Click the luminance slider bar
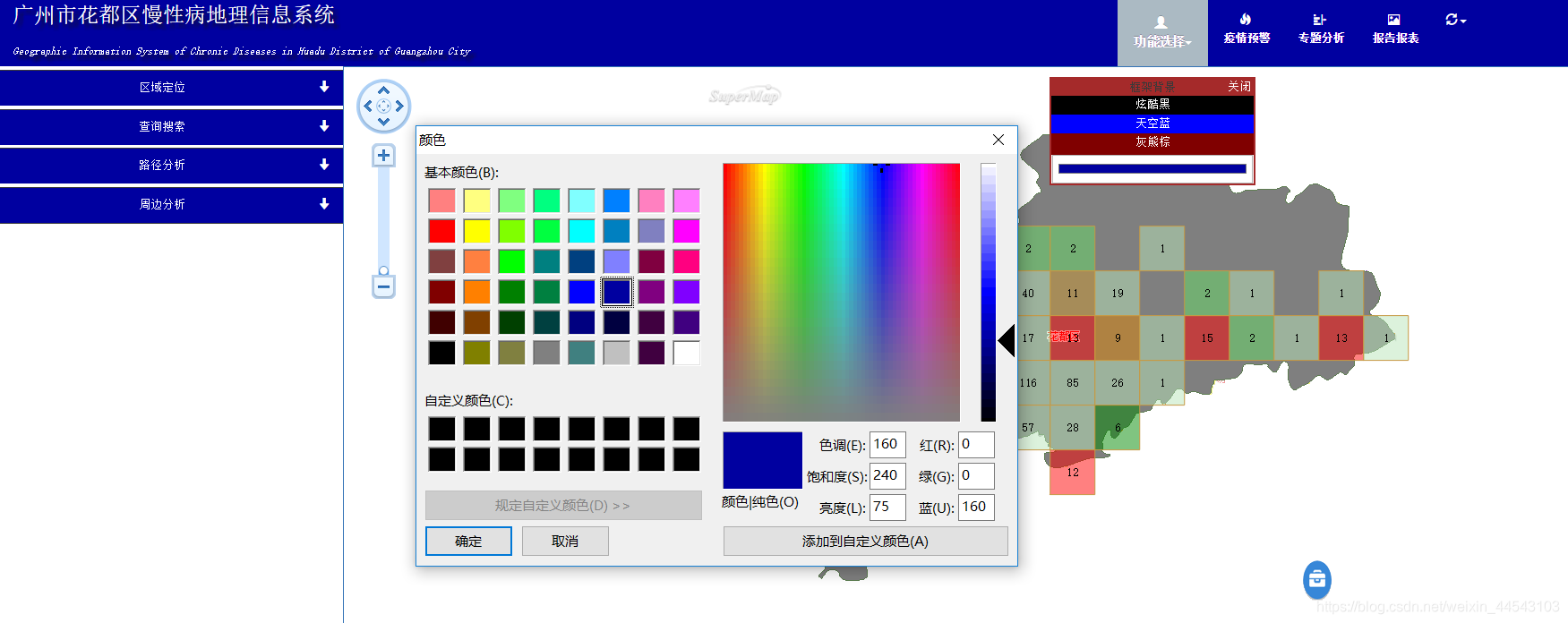1568x623 pixels. pyautogui.click(x=988, y=292)
